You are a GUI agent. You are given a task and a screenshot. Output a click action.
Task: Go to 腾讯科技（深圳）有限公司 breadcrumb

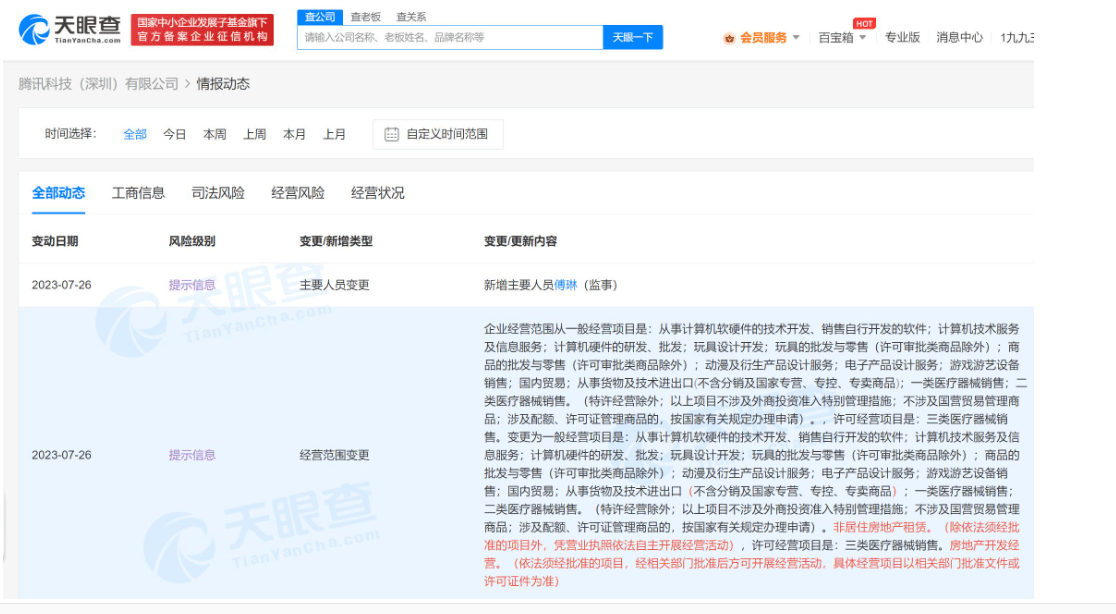tap(98, 84)
